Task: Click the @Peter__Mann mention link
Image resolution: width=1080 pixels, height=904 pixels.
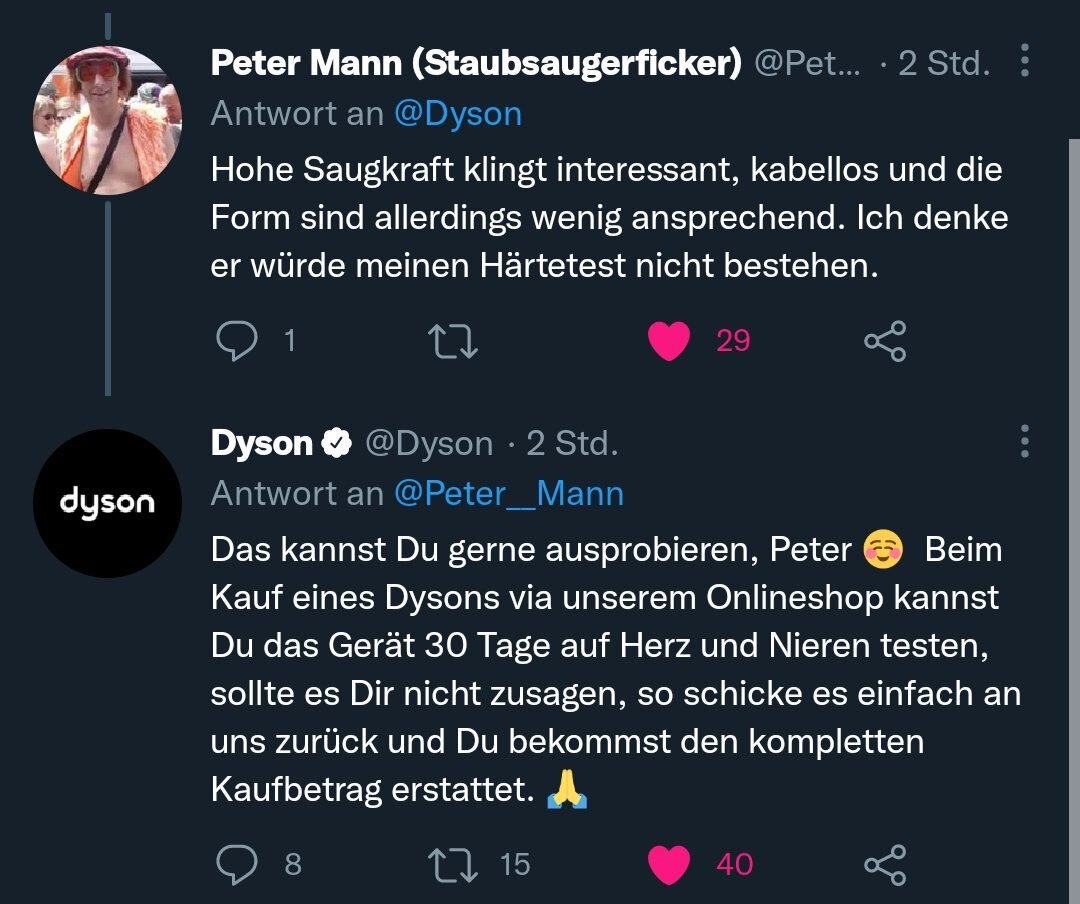Action: pos(509,494)
